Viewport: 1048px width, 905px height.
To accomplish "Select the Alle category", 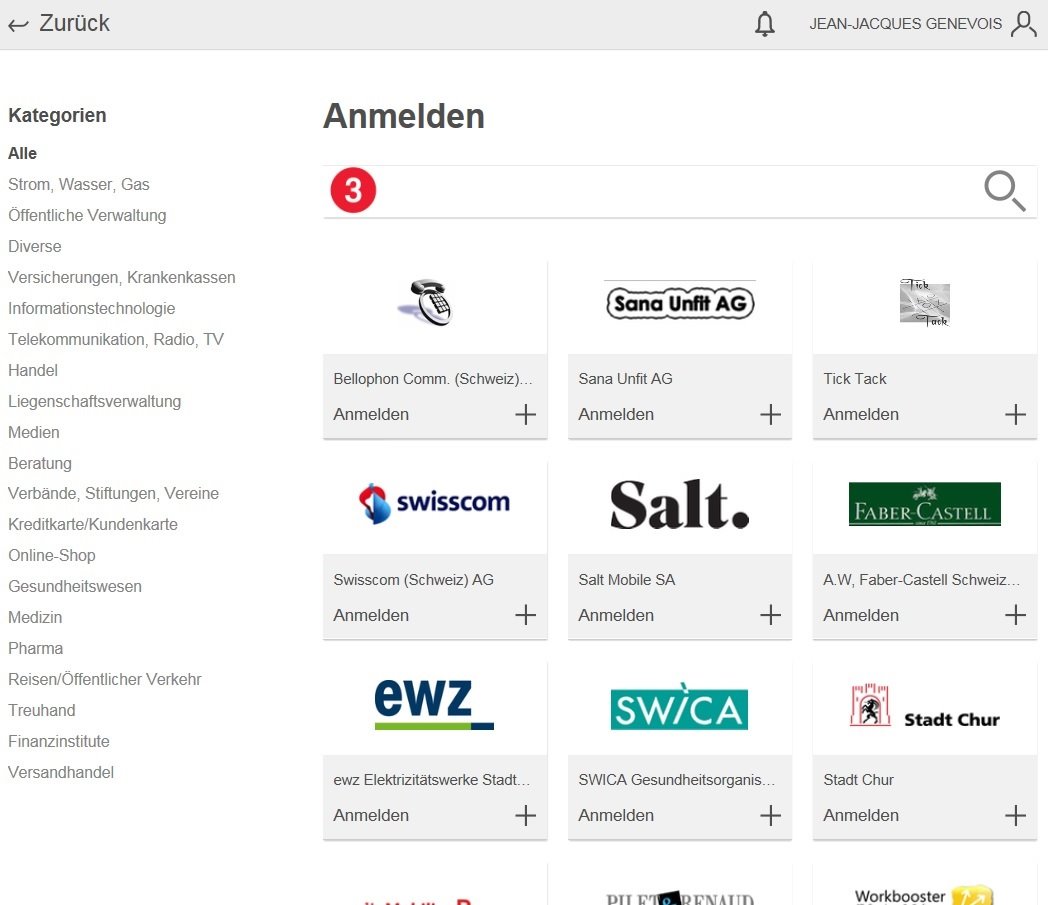I will click(23, 153).
